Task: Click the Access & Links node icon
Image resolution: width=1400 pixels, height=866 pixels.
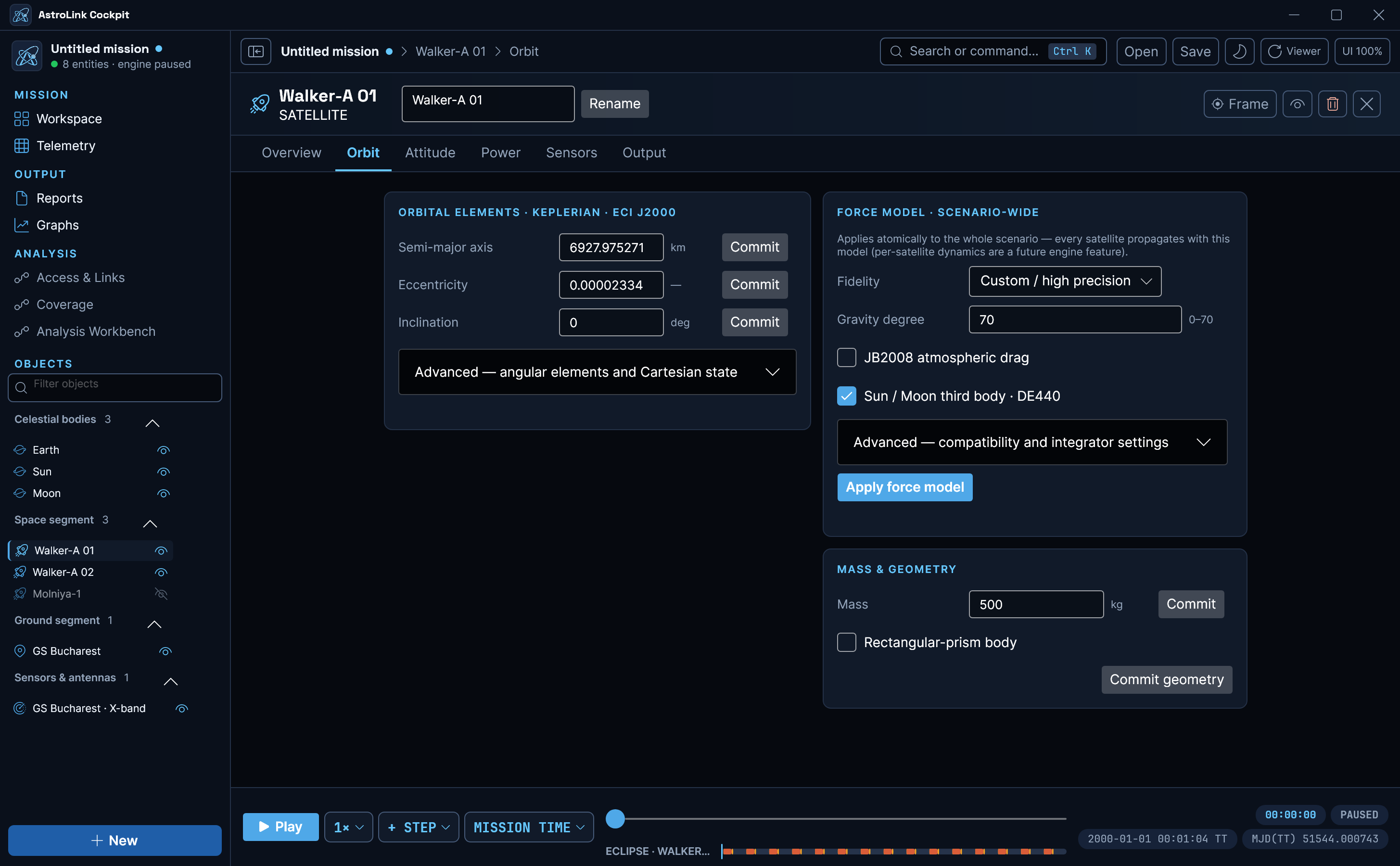Action: tap(21, 278)
